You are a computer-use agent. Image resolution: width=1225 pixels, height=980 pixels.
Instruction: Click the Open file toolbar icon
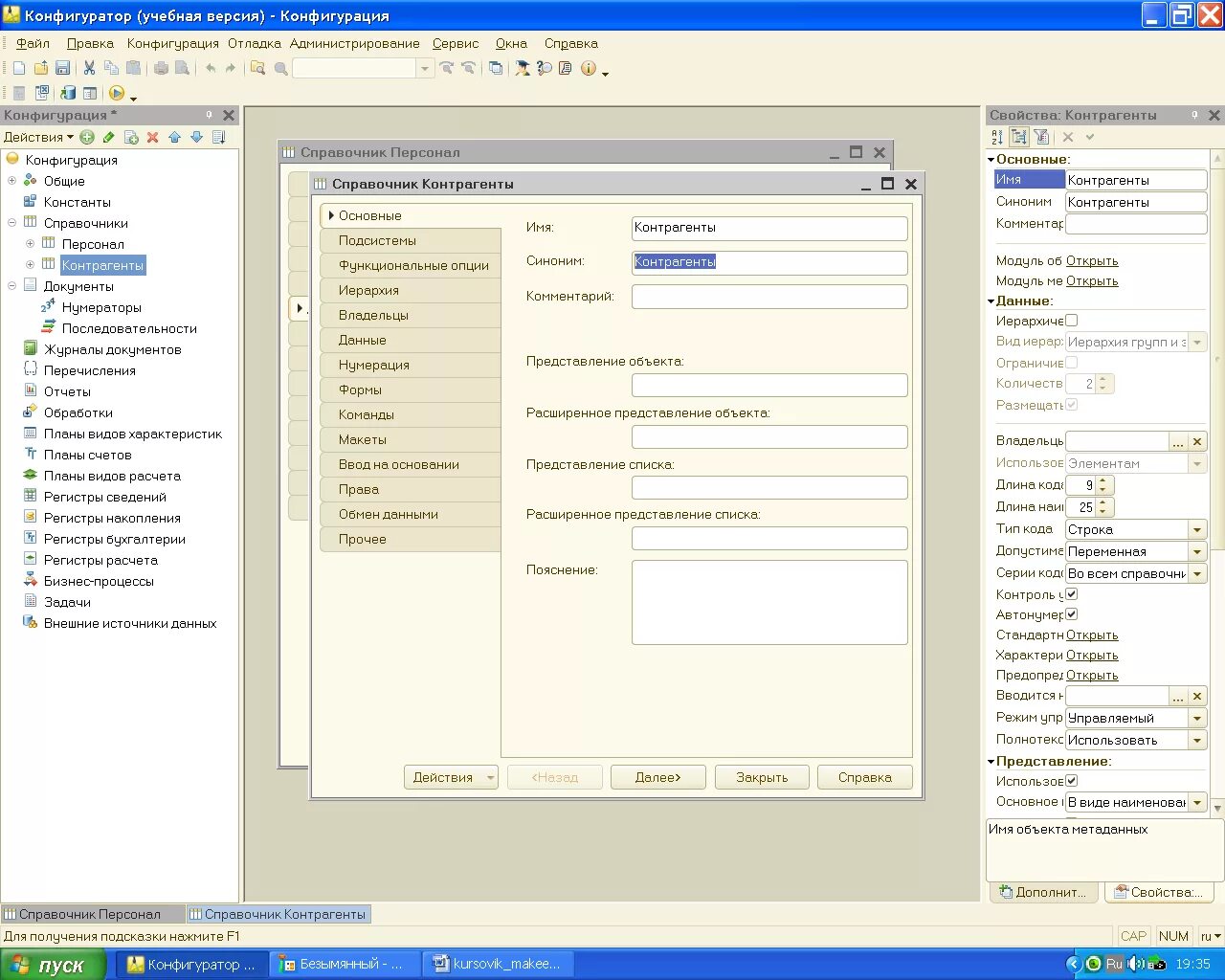point(40,68)
